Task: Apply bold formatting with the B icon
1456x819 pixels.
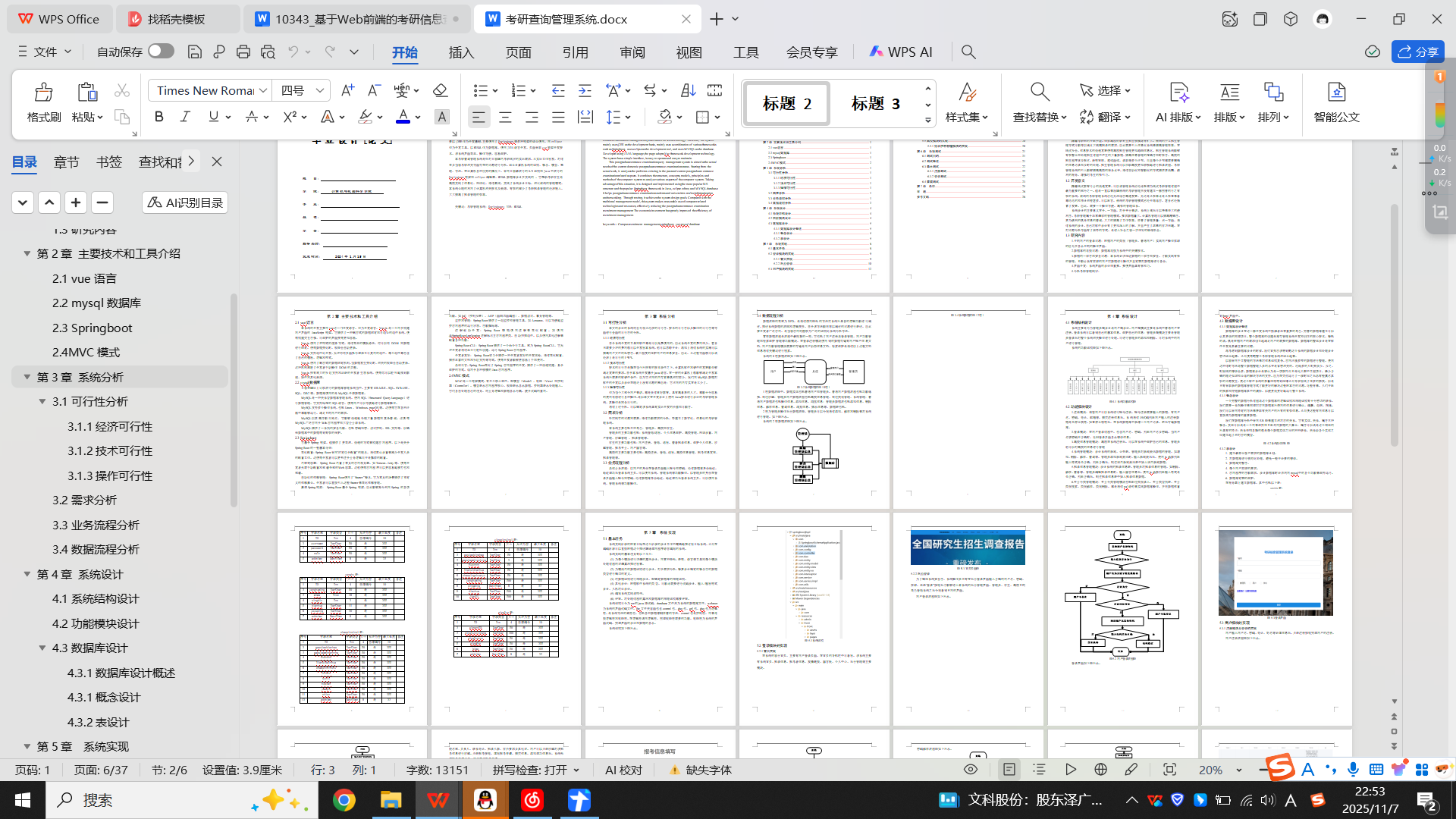Action: [x=158, y=117]
